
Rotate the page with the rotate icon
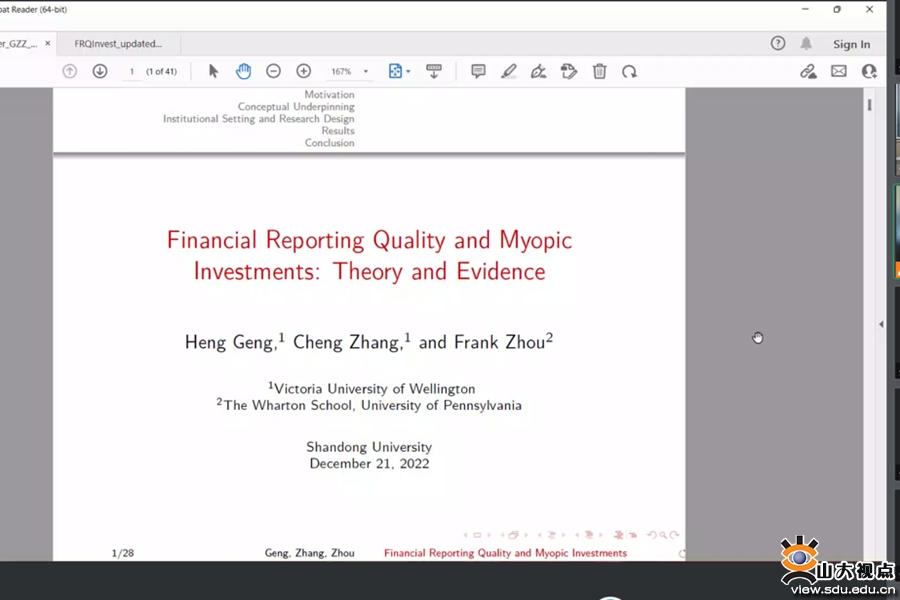[630, 71]
